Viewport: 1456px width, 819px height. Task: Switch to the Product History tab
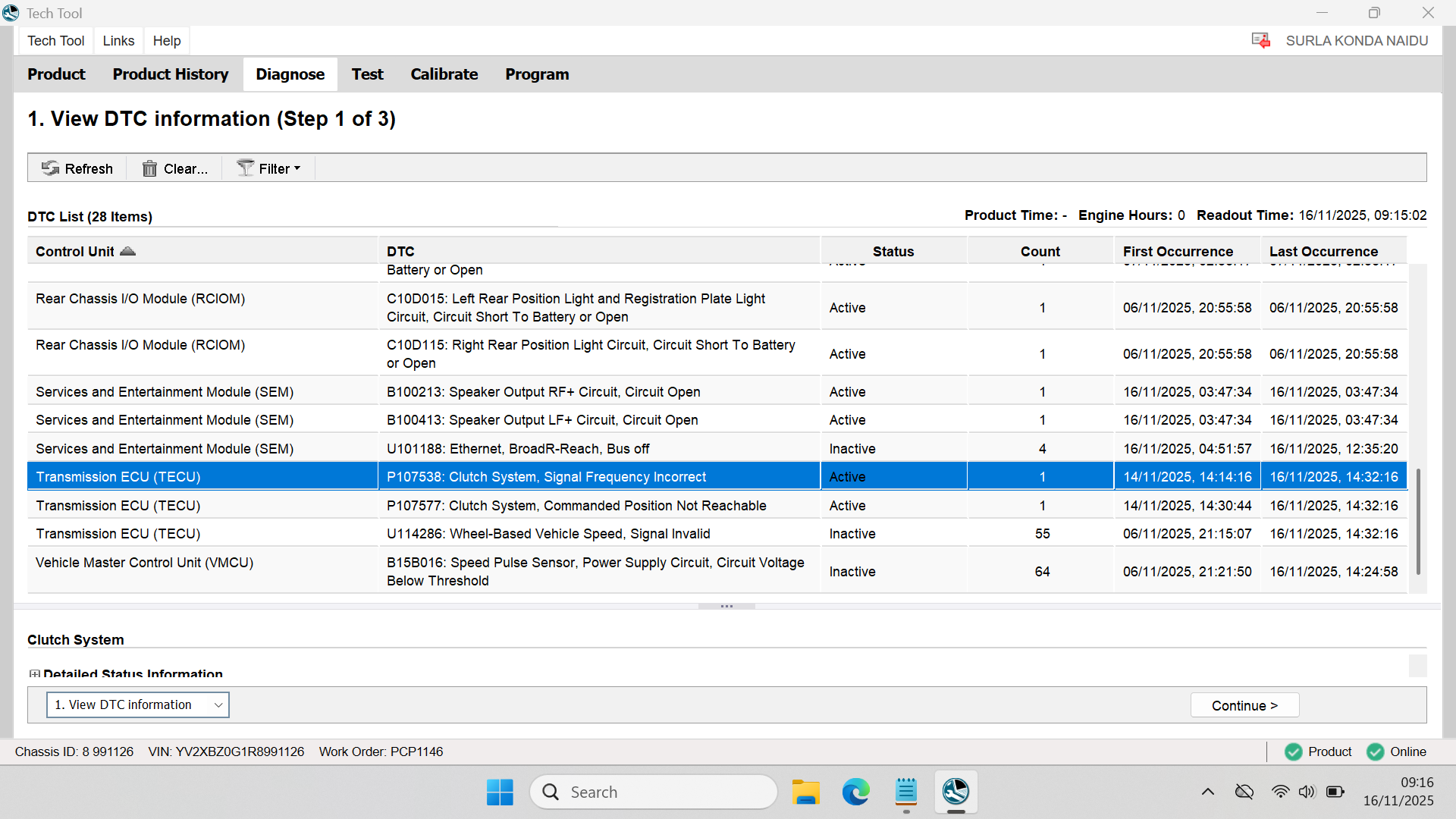171,74
